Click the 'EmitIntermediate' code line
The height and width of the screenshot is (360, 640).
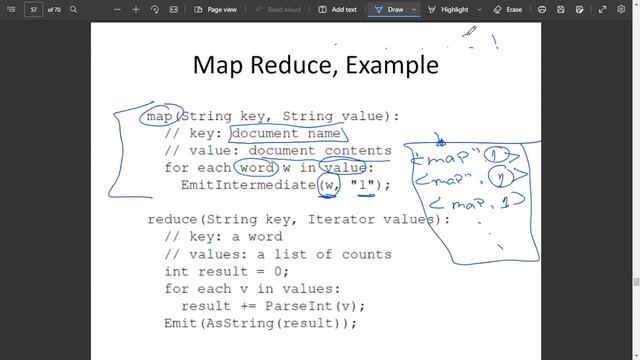click(x=285, y=185)
